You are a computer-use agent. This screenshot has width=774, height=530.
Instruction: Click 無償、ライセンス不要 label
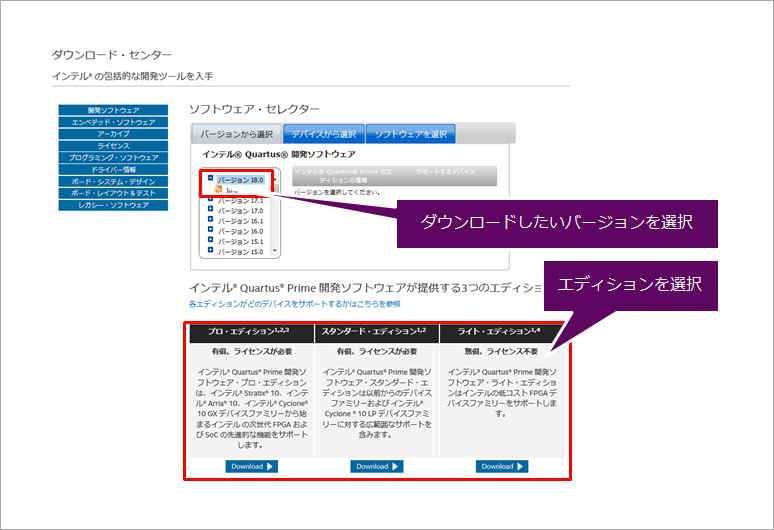click(x=501, y=351)
